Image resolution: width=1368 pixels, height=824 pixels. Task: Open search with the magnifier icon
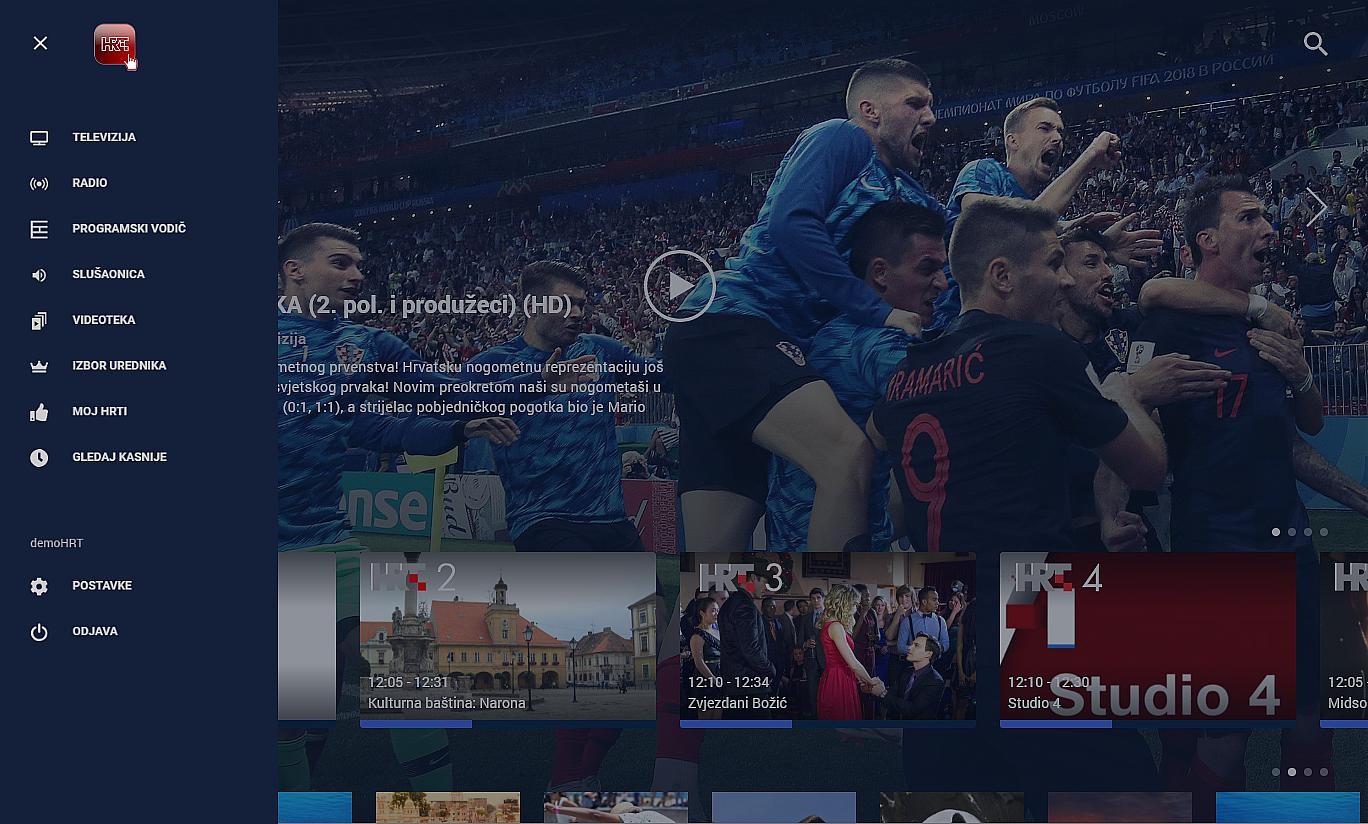1316,44
